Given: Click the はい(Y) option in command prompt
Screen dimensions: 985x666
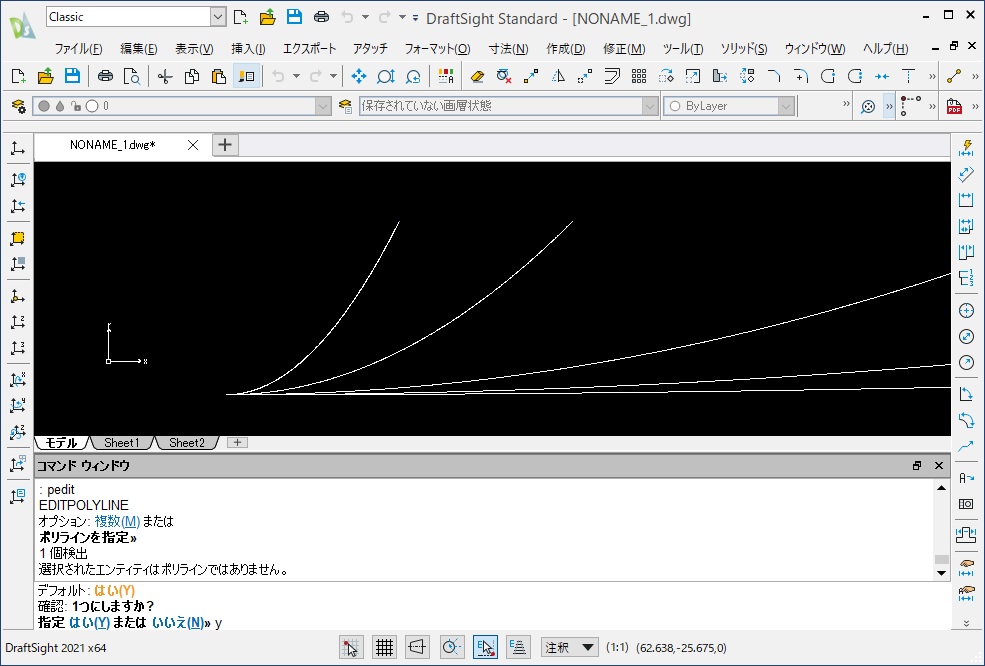Looking at the screenshot, I should click(89, 623).
